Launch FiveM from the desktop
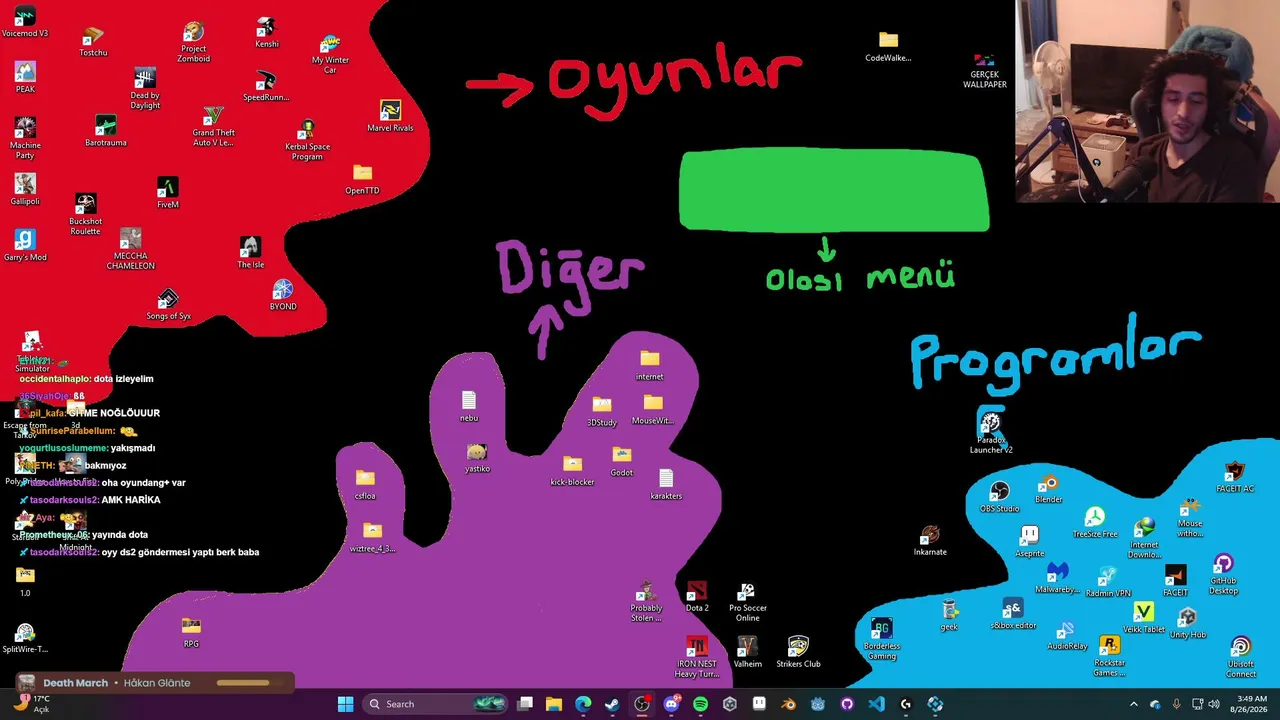1280x720 pixels. pos(167,193)
